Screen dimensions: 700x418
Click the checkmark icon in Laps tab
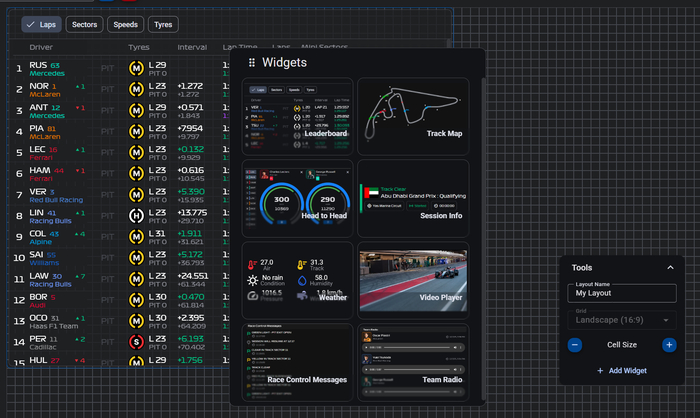tap(30, 25)
